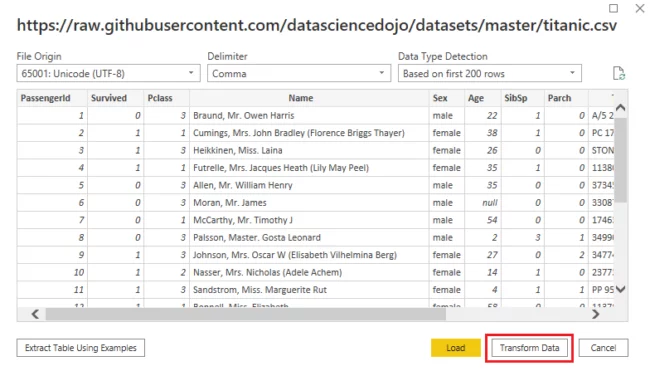Click McCarthy, Mr. Timothy J cell
Viewport: 650px width, 371px height.
point(309,220)
